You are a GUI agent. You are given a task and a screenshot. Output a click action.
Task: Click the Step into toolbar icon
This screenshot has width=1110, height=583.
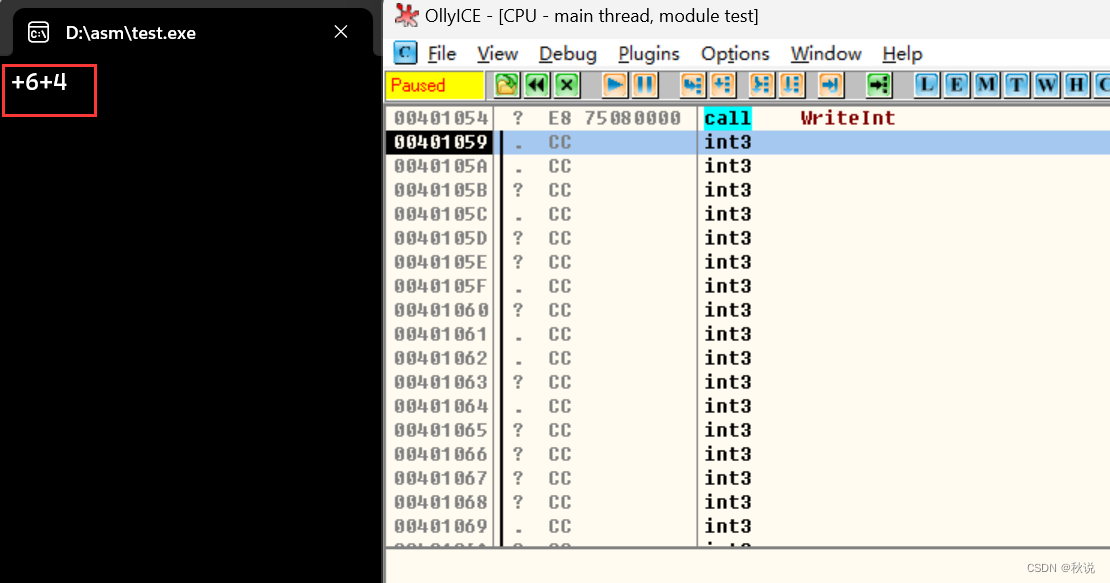point(692,86)
